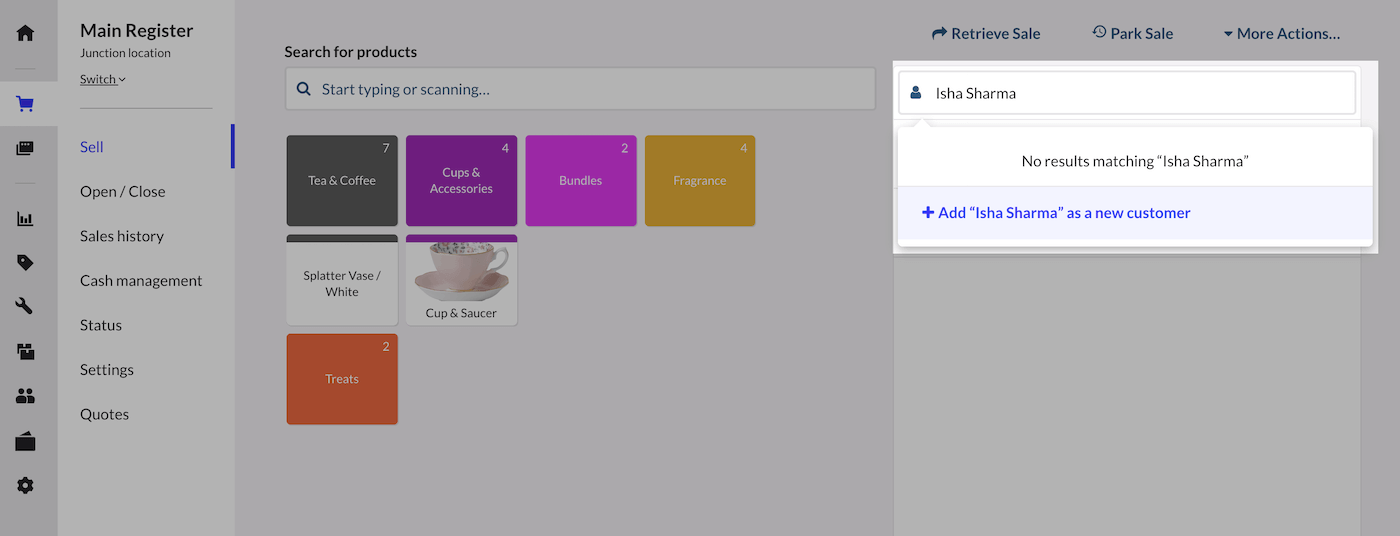Select the price tag Products icon
This screenshot has width=1400, height=536.
(x=25, y=263)
